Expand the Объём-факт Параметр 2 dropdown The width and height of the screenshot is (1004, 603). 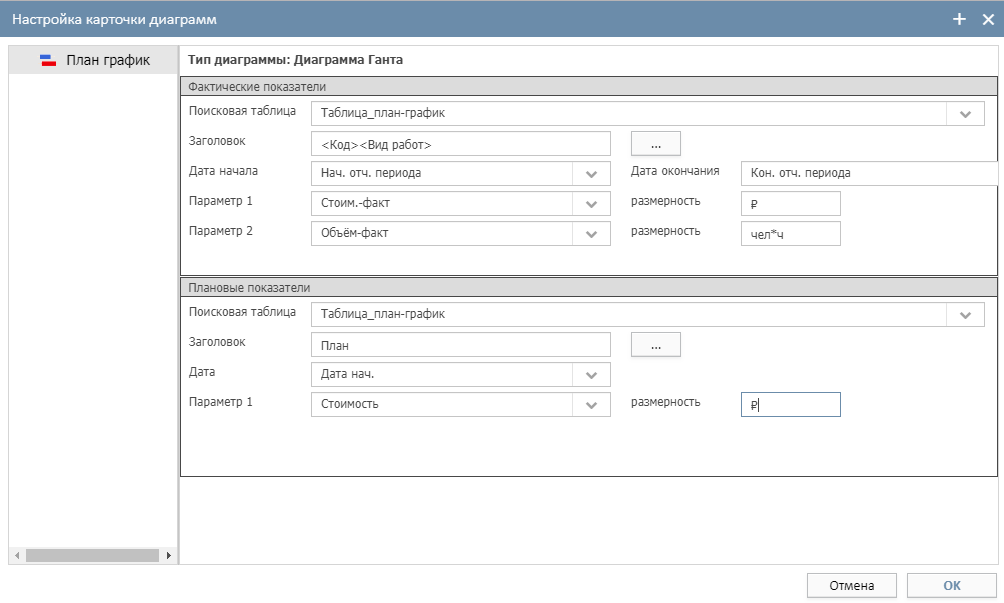point(591,233)
